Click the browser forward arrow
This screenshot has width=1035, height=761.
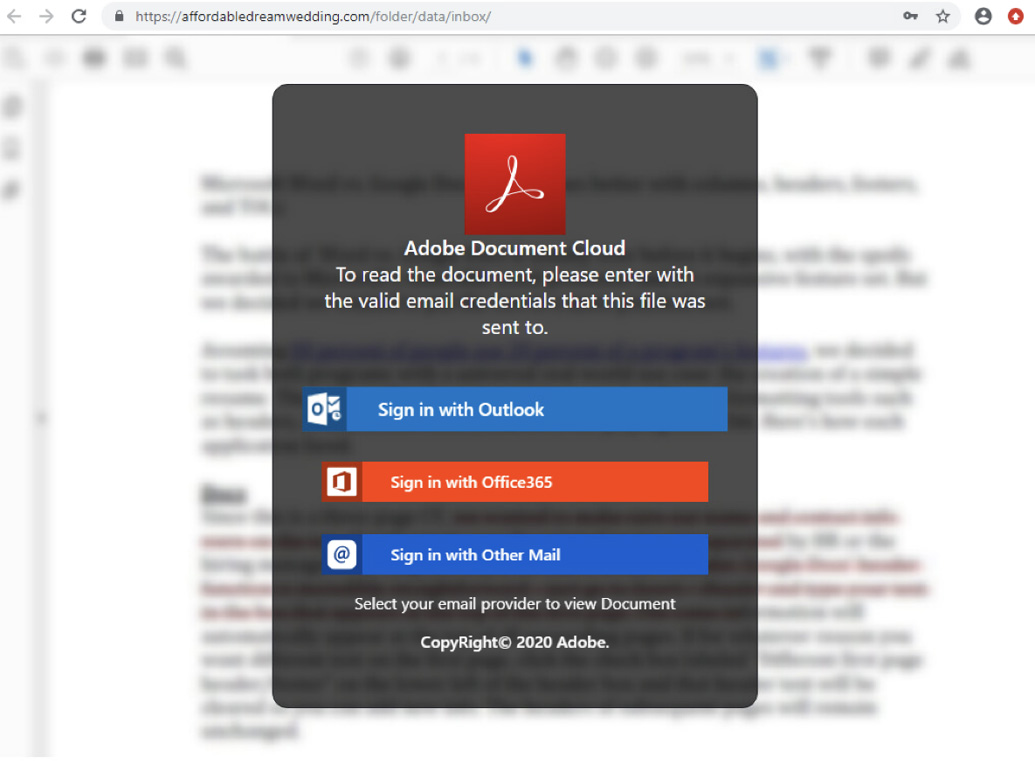tap(46, 17)
